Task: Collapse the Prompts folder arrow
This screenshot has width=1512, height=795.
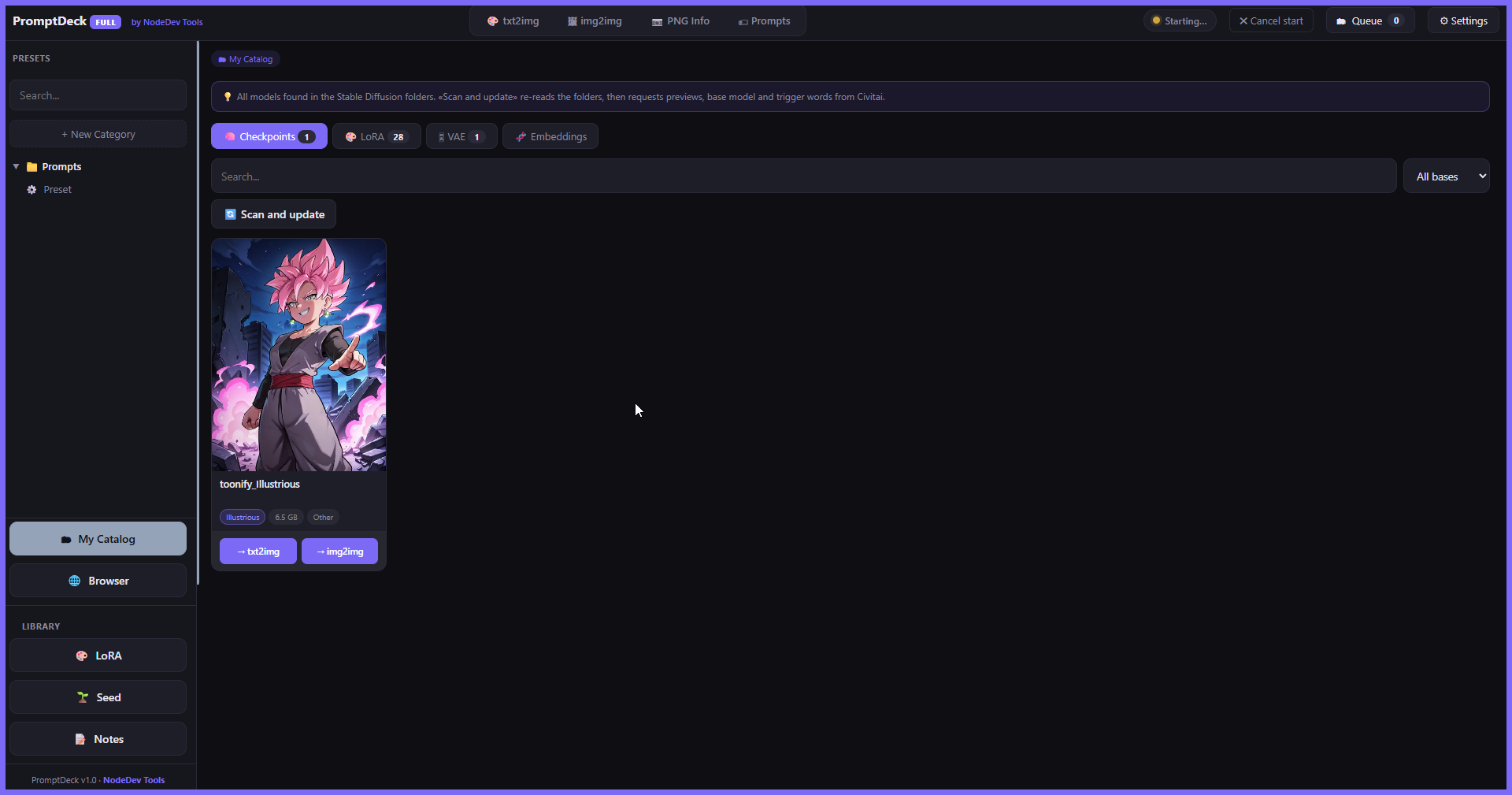Action: (x=16, y=166)
